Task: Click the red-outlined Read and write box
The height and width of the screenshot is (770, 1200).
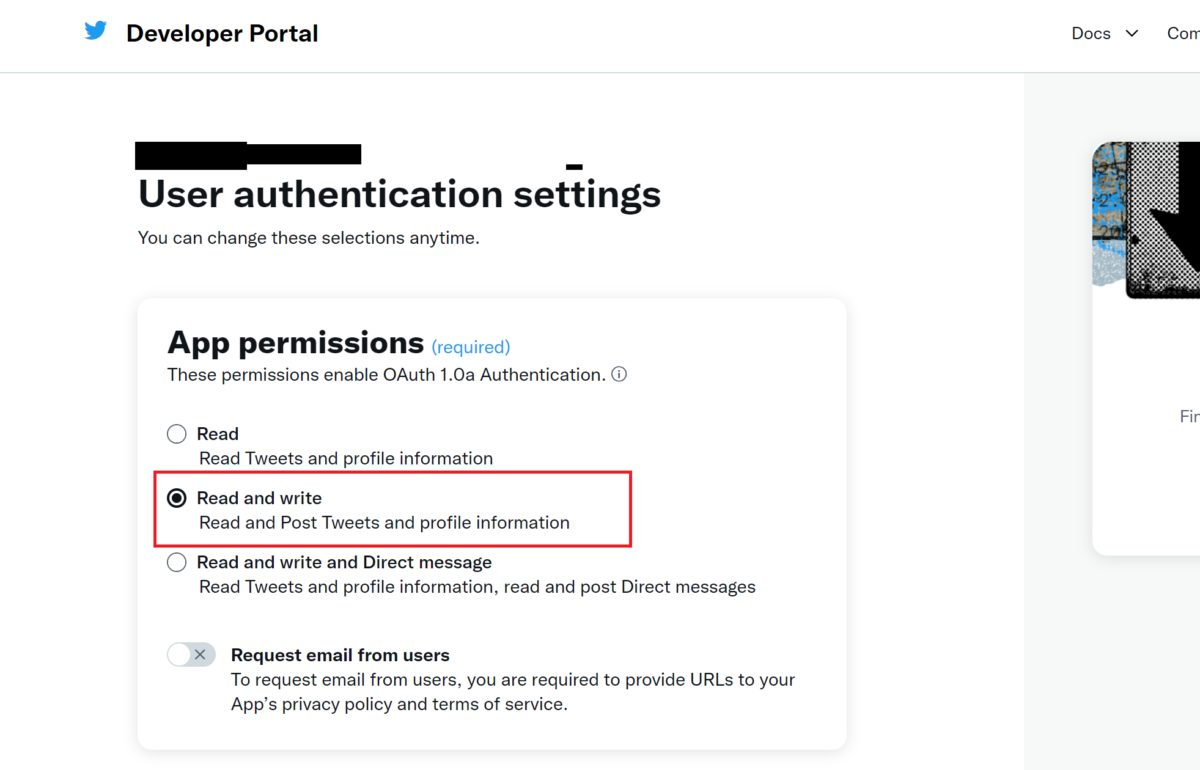Action: (x=392, y=508)
